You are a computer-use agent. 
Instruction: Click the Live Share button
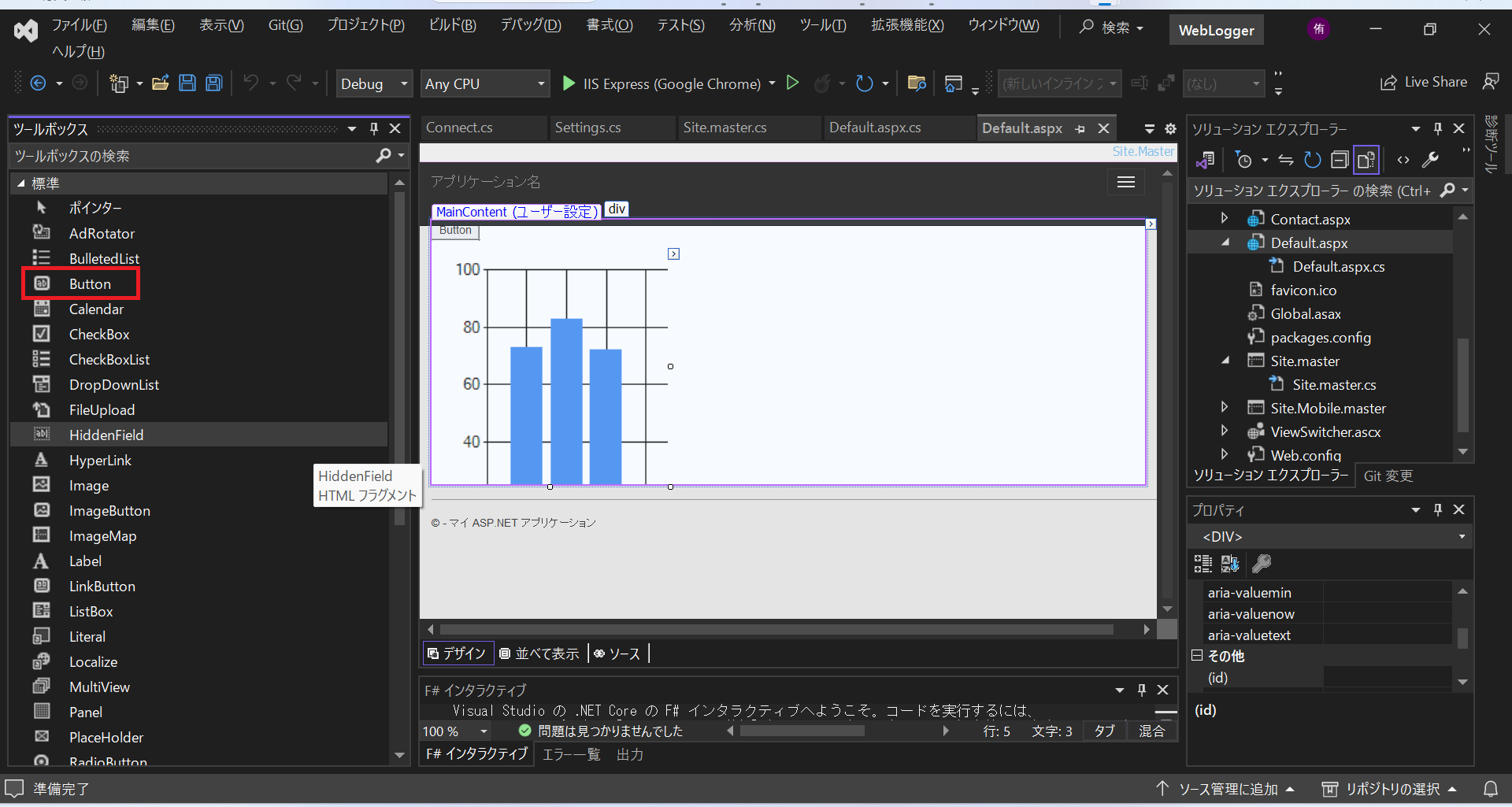tap(1424, 82)
